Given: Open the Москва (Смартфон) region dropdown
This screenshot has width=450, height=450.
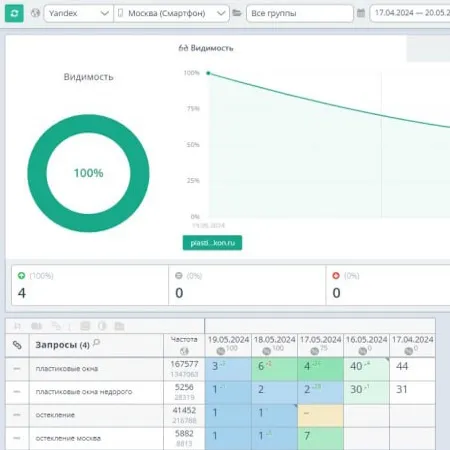Looking at the screenshot, I should coord(171,13).
